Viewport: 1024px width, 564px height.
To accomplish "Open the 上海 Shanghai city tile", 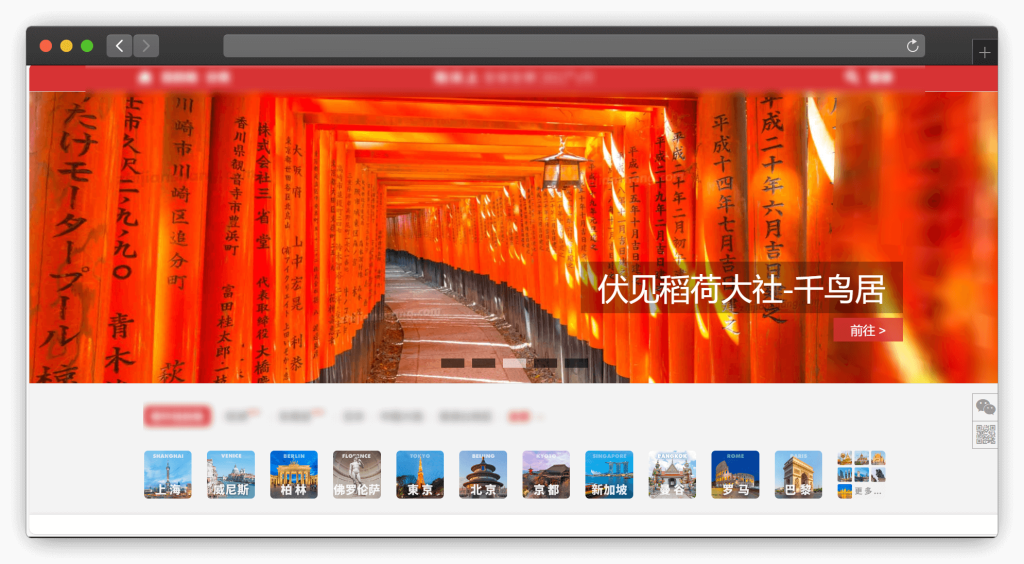I will (168, 475).
